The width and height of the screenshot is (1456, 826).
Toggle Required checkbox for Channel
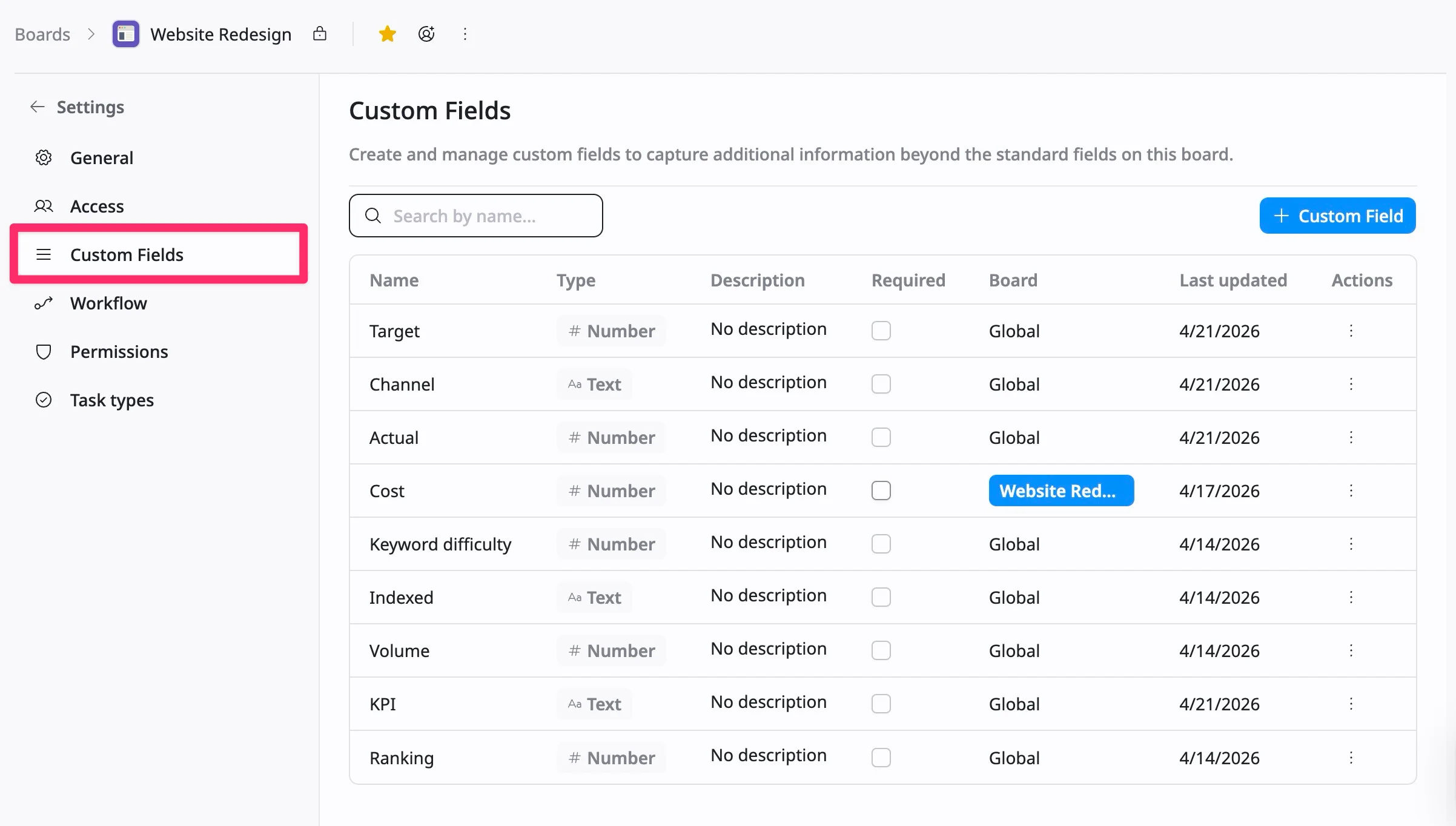(881, 384)
